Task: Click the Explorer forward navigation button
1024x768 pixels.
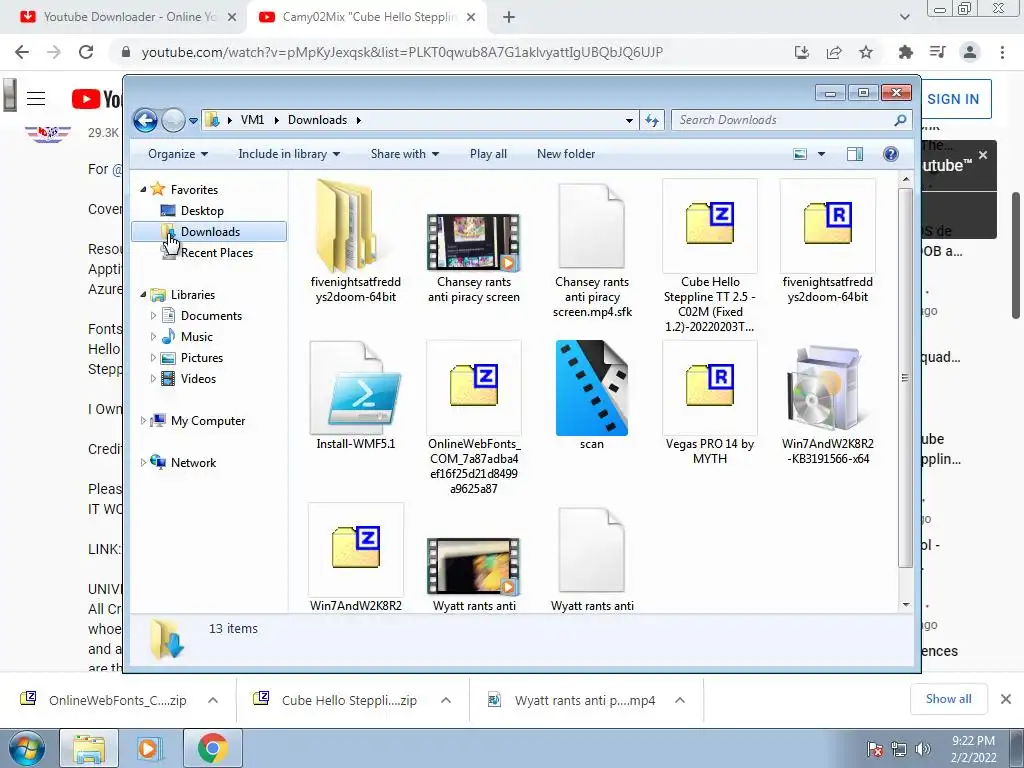Action: click(x=173, y=120)
